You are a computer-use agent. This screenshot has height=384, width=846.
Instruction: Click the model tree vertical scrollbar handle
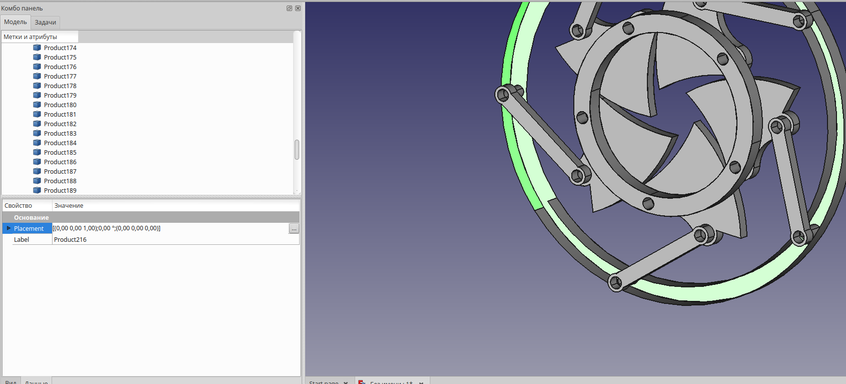point(296,149)
